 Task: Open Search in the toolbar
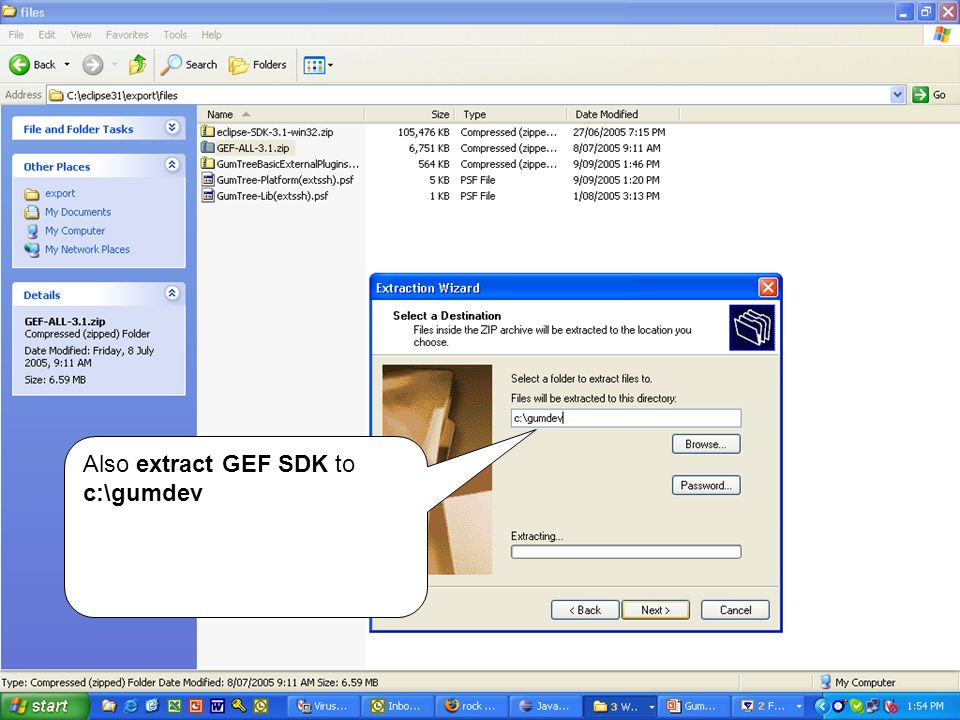click(189, 64)
